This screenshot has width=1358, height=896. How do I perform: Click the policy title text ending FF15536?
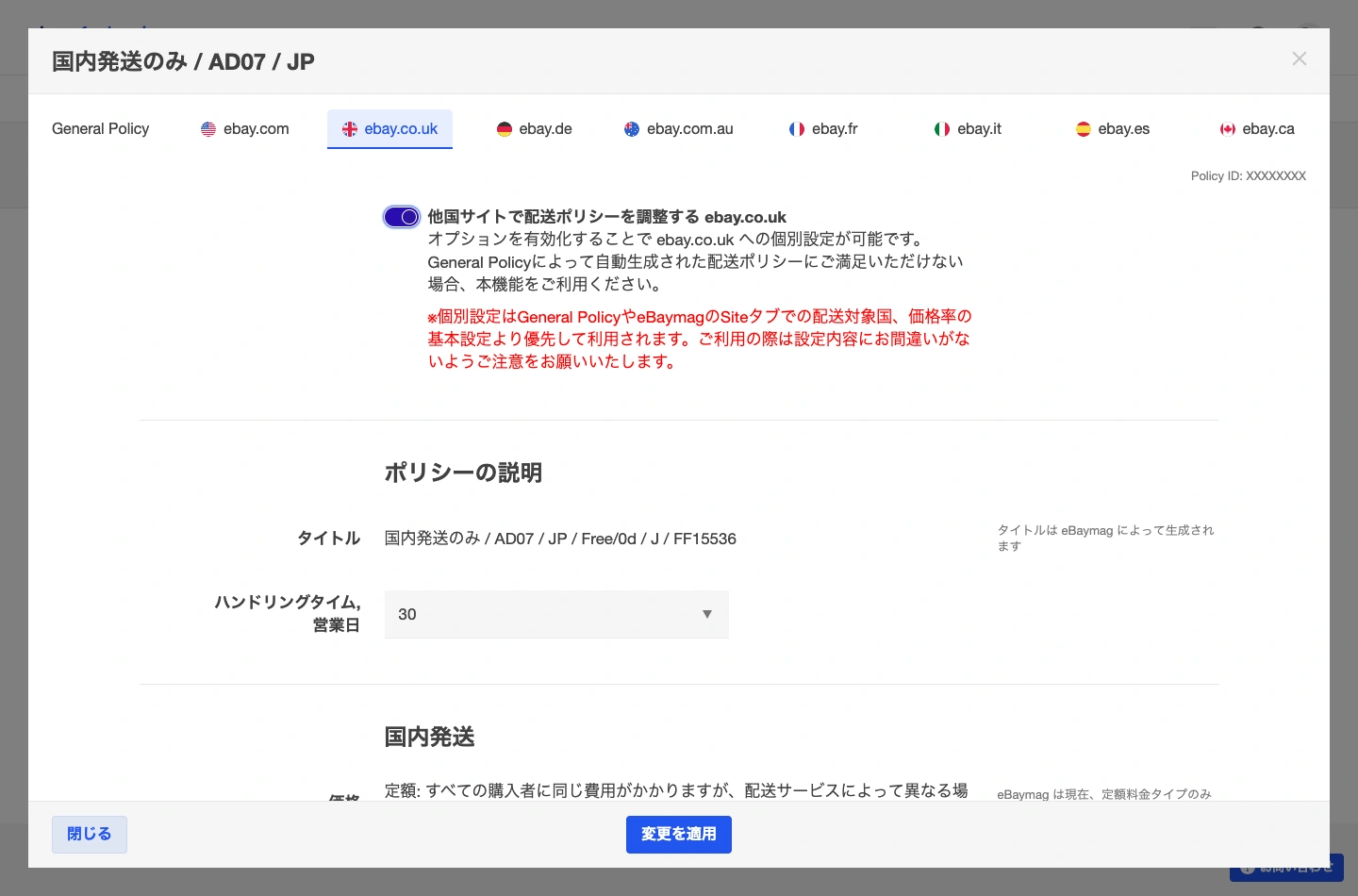(x=560, y=539)
